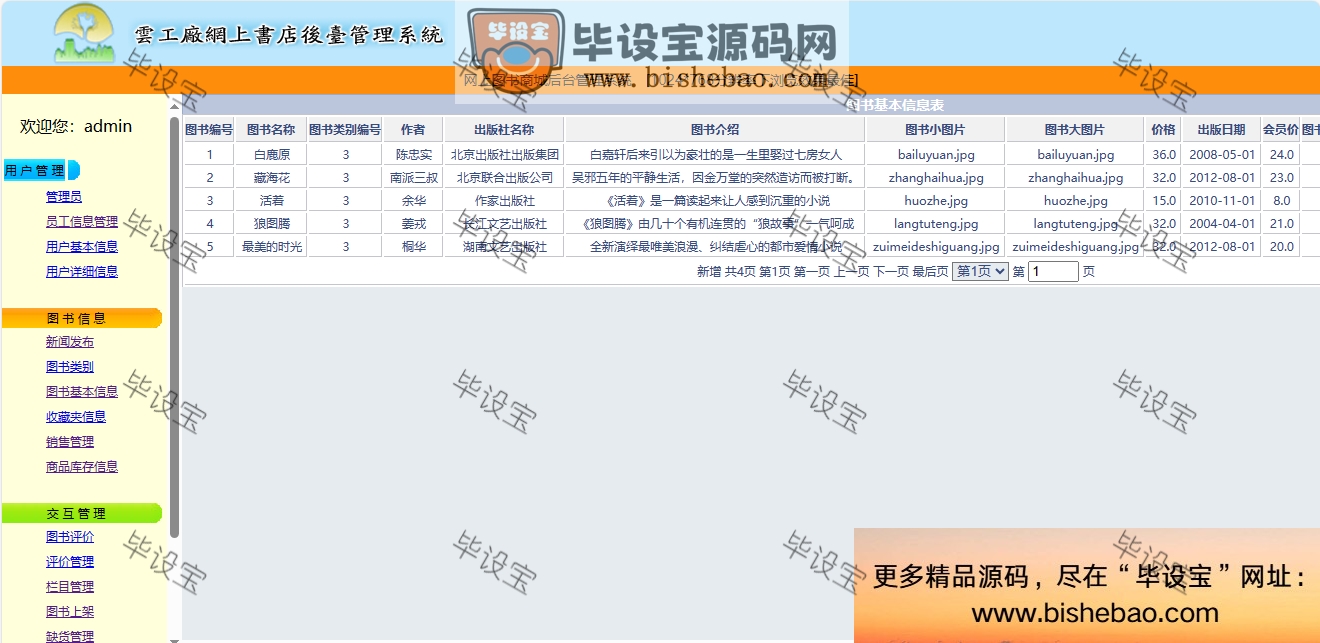Click the 图书介绍 column header
This screenshot has height=643, width=1320.
(715, 130)
